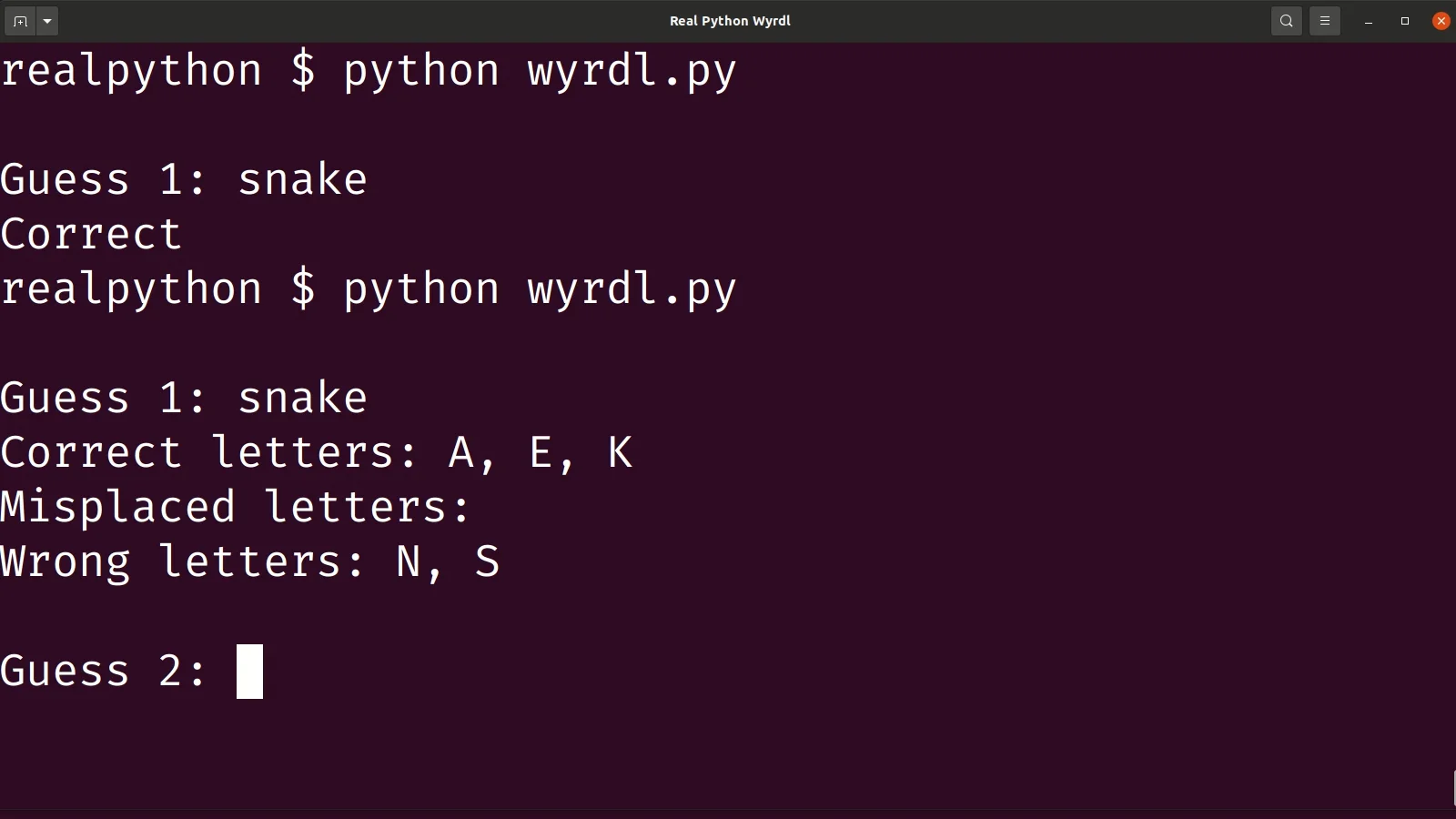Click the second python wyrdl.py command line
This screenshot has width=1456, height=819.
[368, 289]
